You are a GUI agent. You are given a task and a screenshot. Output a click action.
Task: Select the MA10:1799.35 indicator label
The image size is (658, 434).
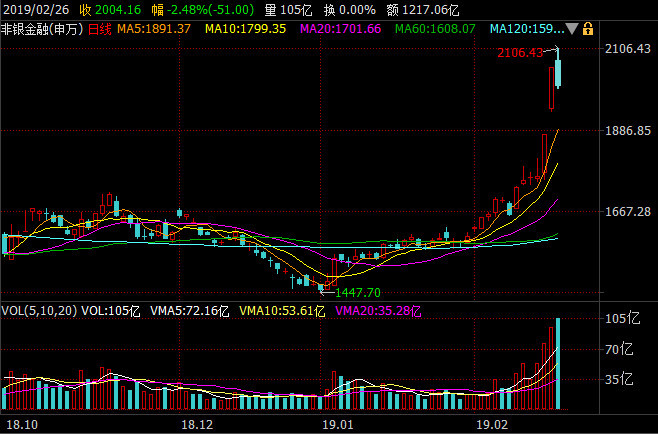[245, 29]
